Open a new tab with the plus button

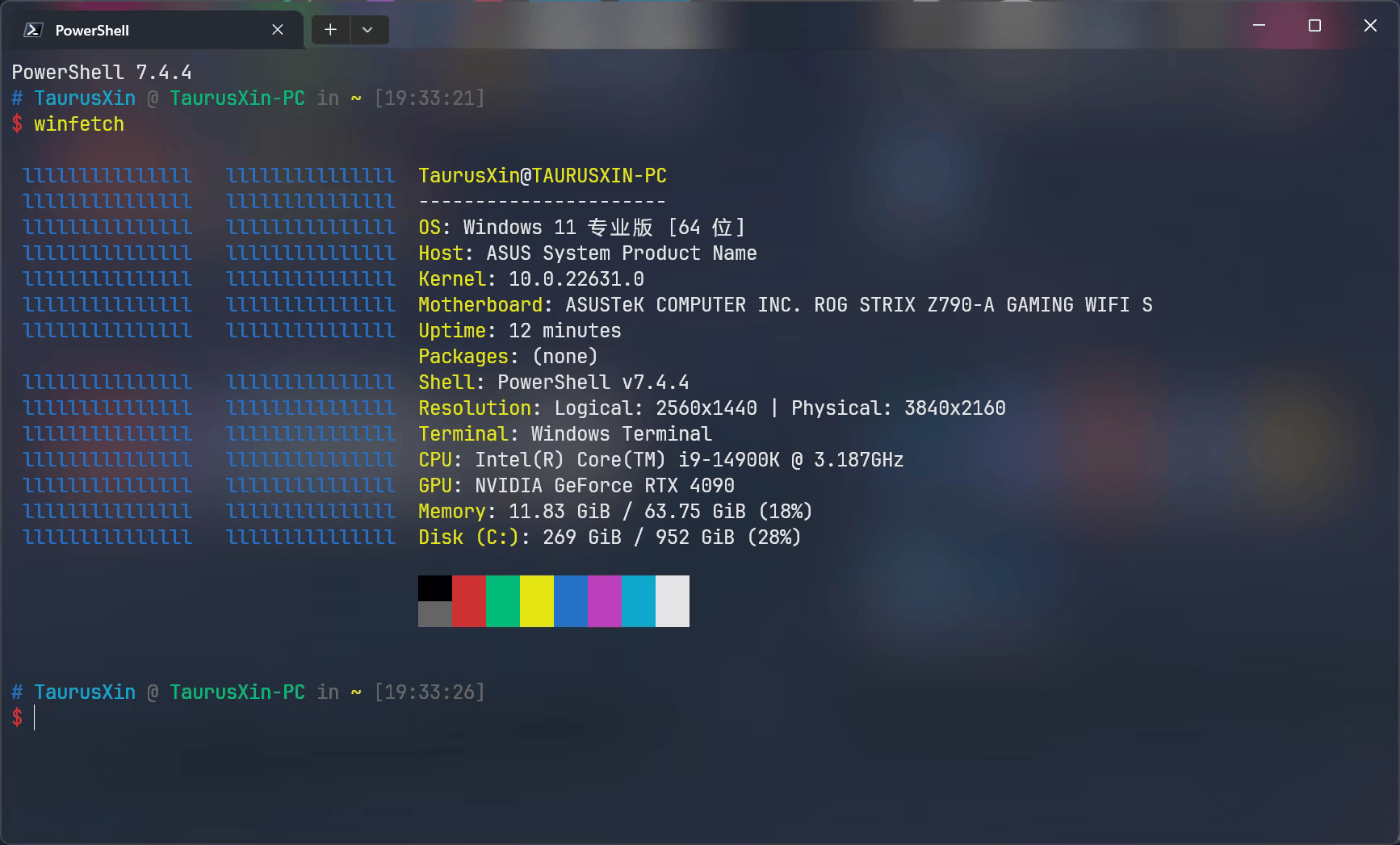(x=330, y=30)
